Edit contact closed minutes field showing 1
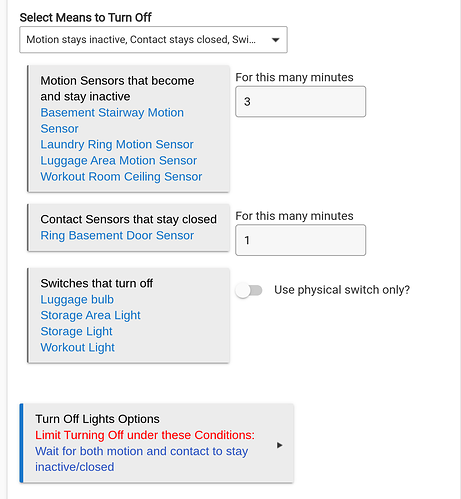The width and height of the screenshot is (461, 499). pyautogui.click(x=300, y=240)
